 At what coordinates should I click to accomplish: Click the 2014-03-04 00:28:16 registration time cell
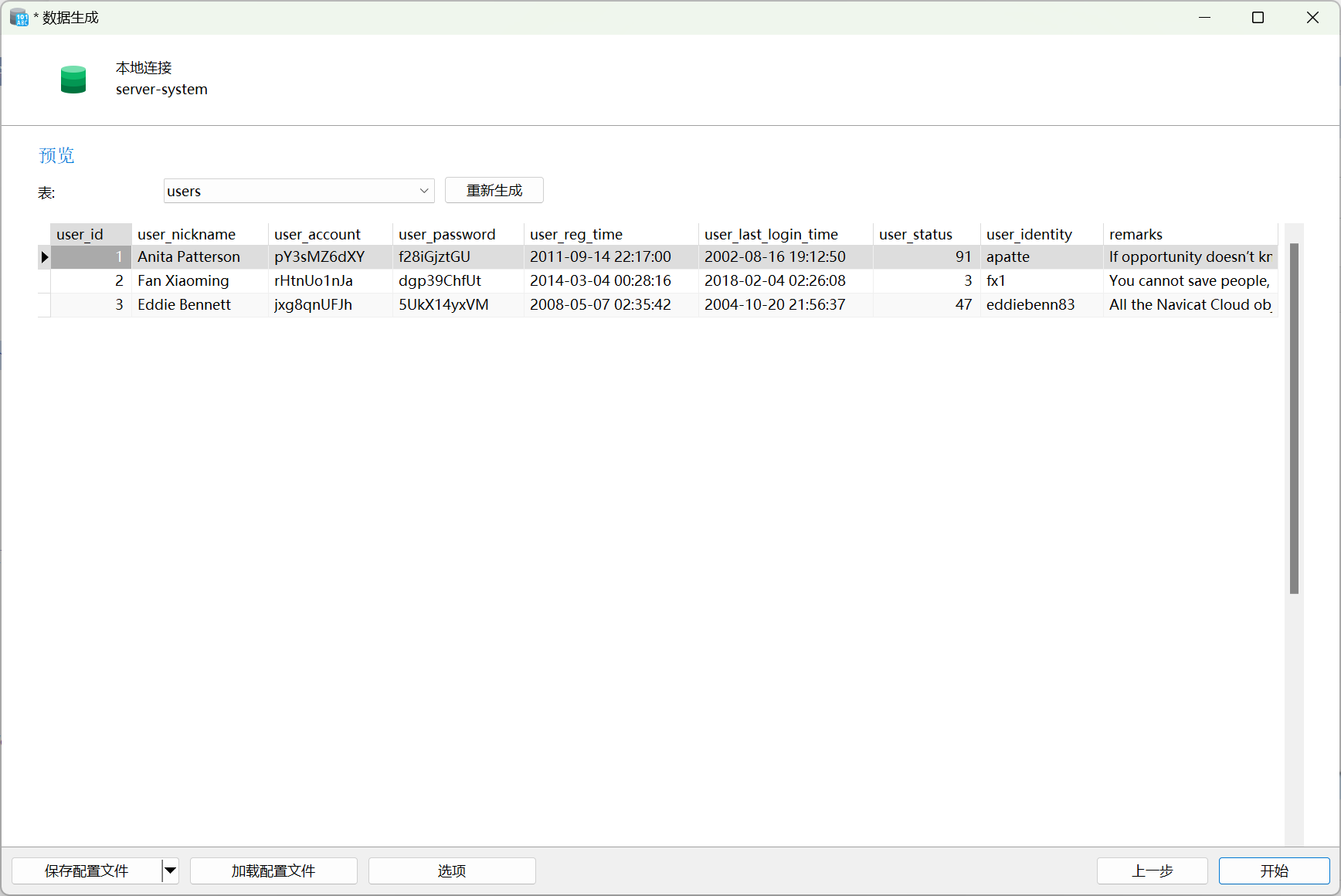pyautogui.click(x=611, y=281)
